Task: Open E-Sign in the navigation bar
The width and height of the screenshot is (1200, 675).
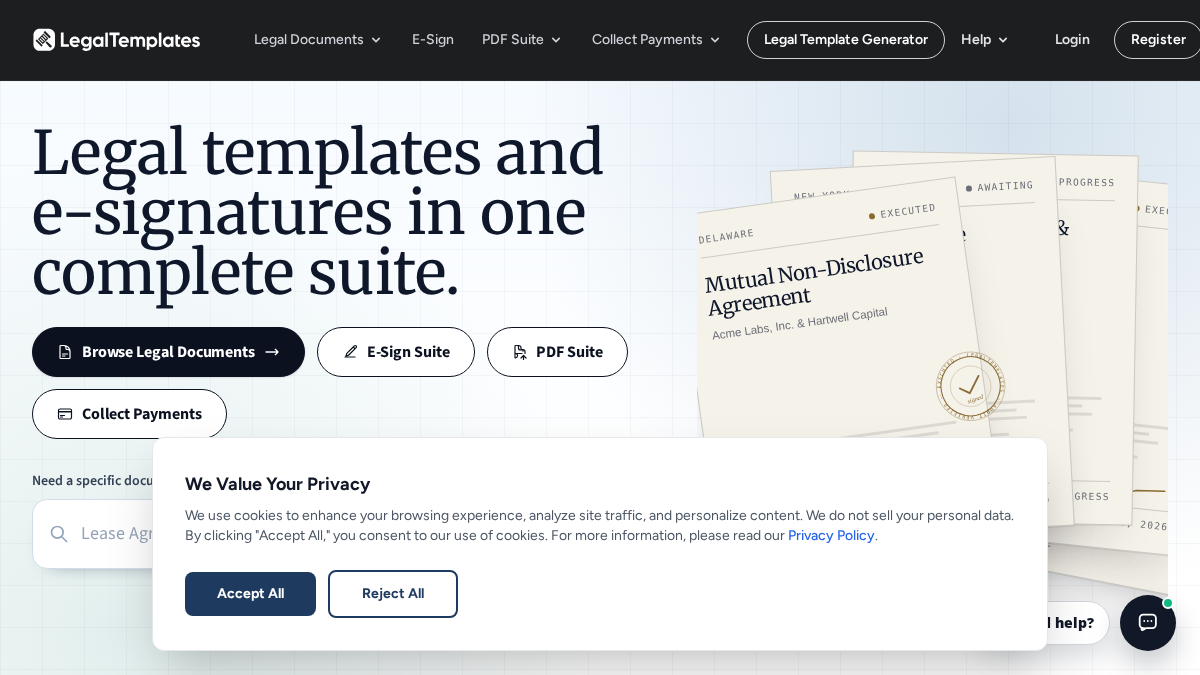Action: [x=433, y=40]
